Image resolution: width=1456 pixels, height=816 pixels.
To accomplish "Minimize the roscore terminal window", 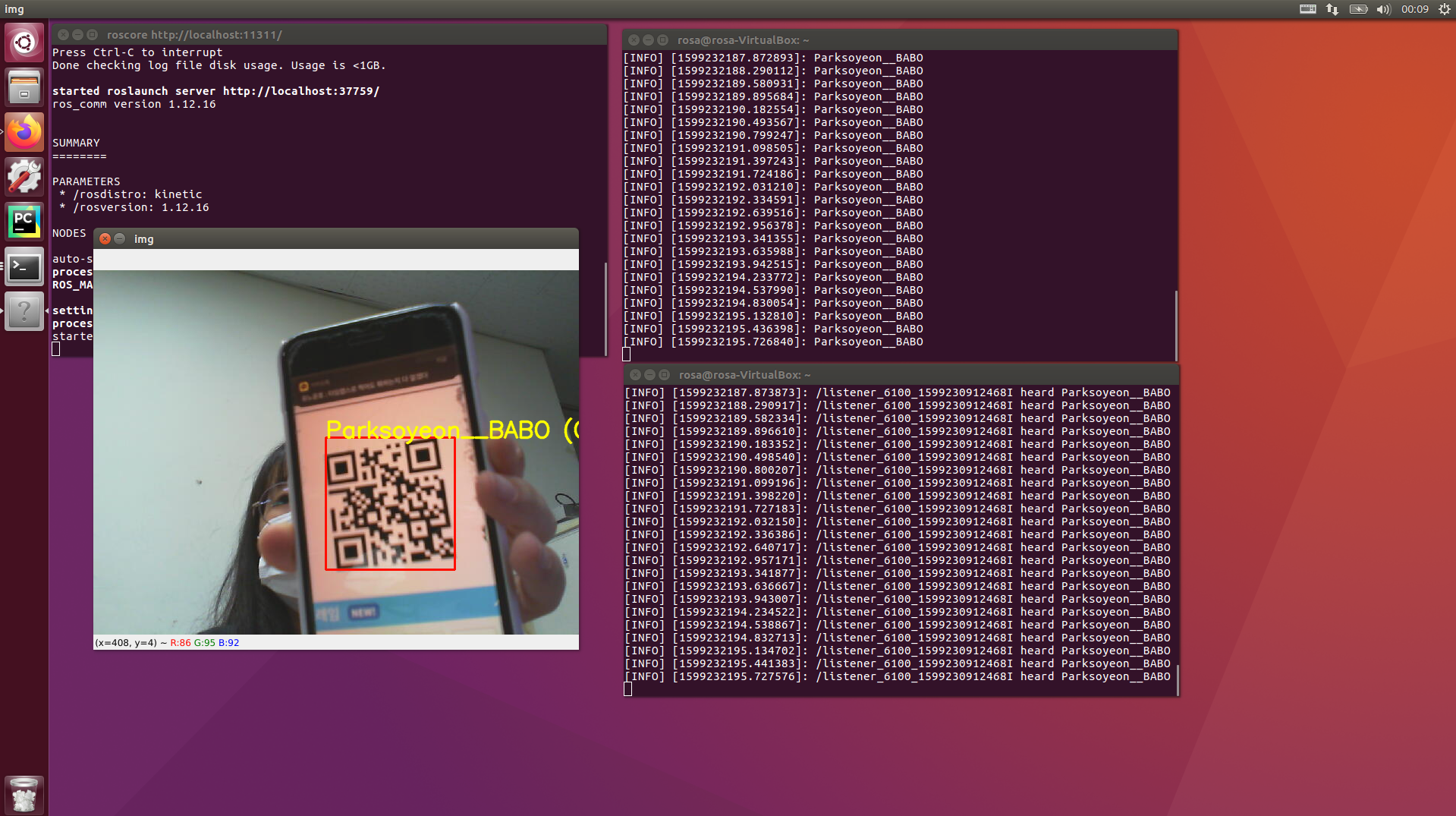I will [77, 35].
